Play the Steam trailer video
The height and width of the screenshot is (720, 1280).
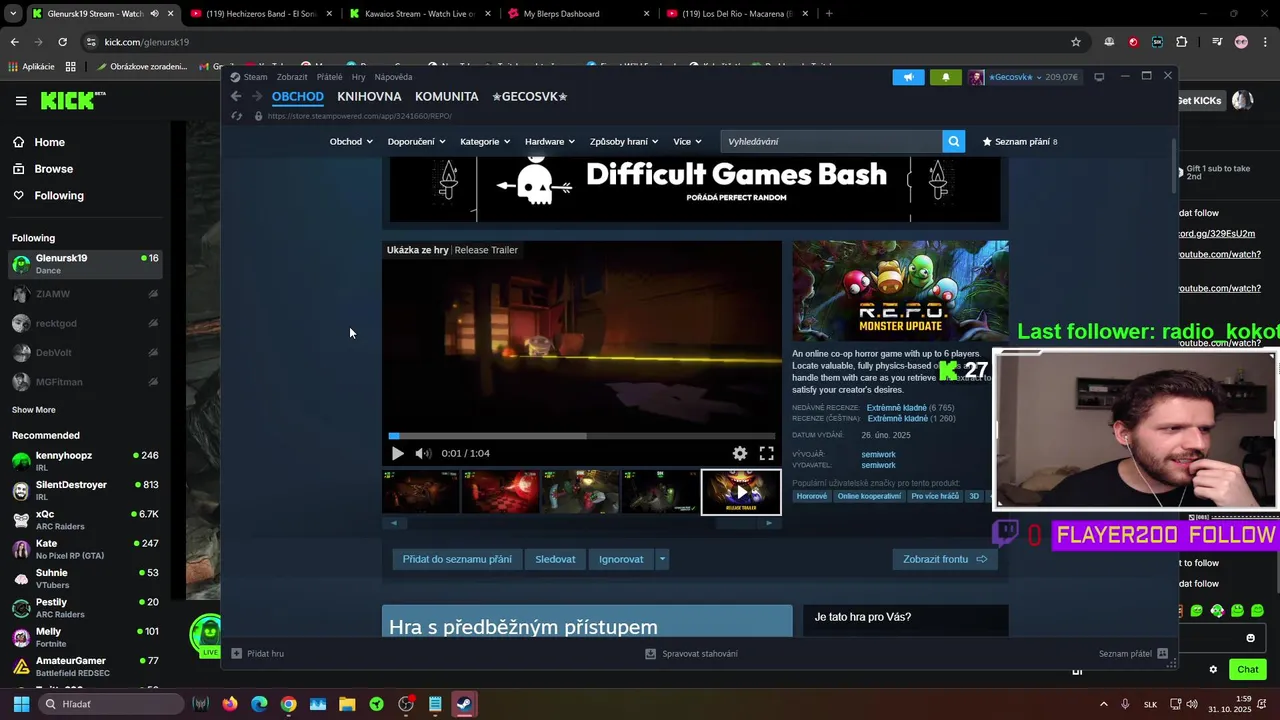(x=397, y=454)
